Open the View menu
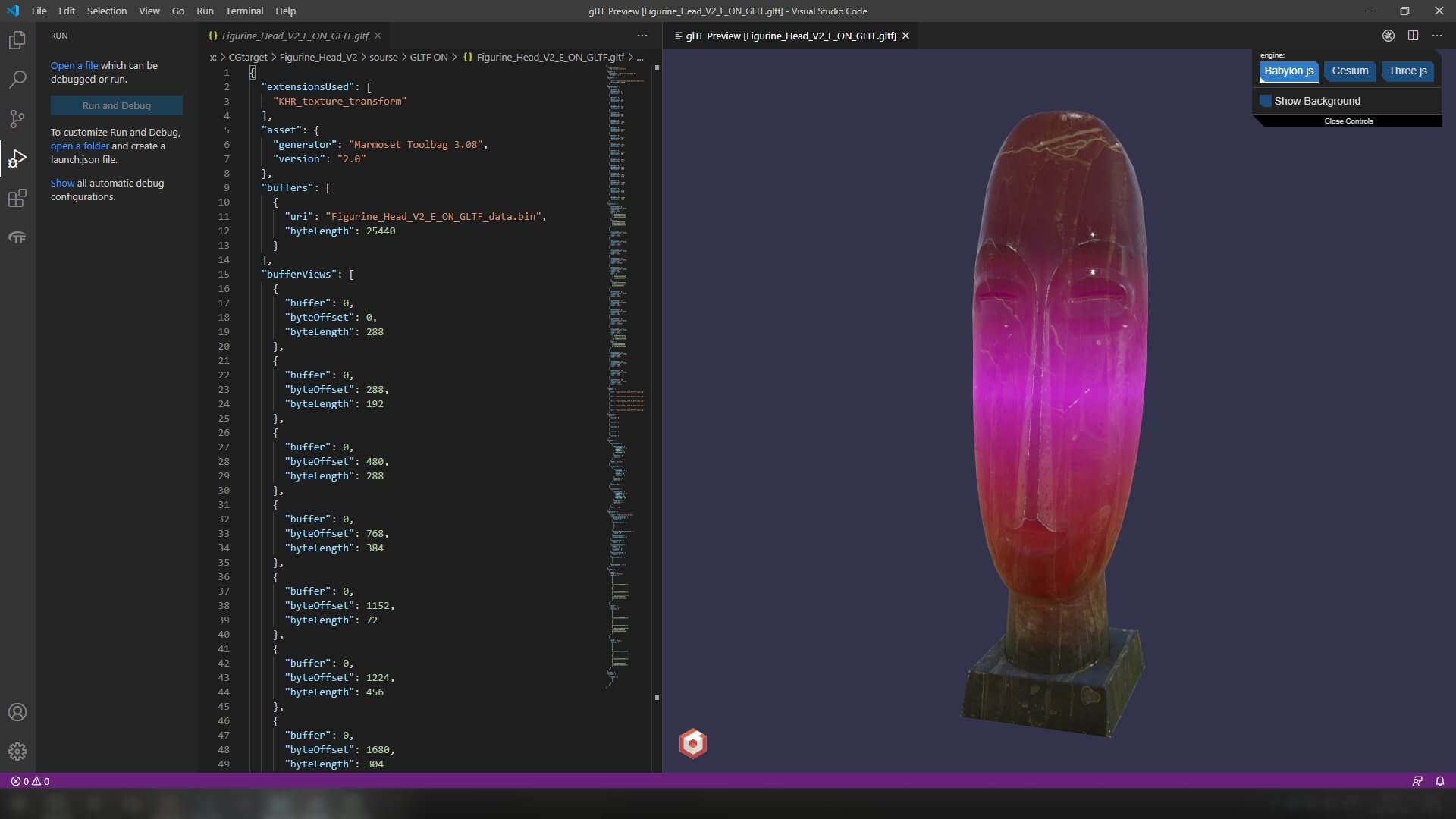 (x=149, y=11)
